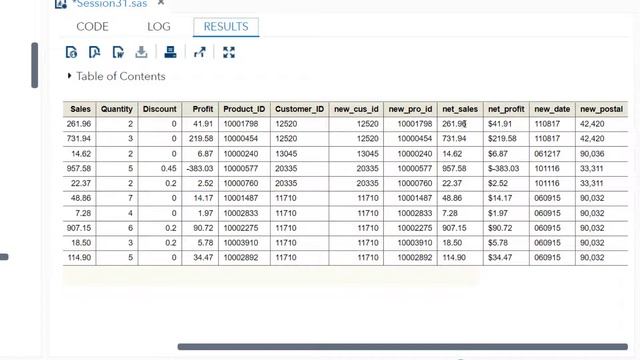640x360 pixels.
Task: Click the Product_ID column header
Action: point(244,109)
